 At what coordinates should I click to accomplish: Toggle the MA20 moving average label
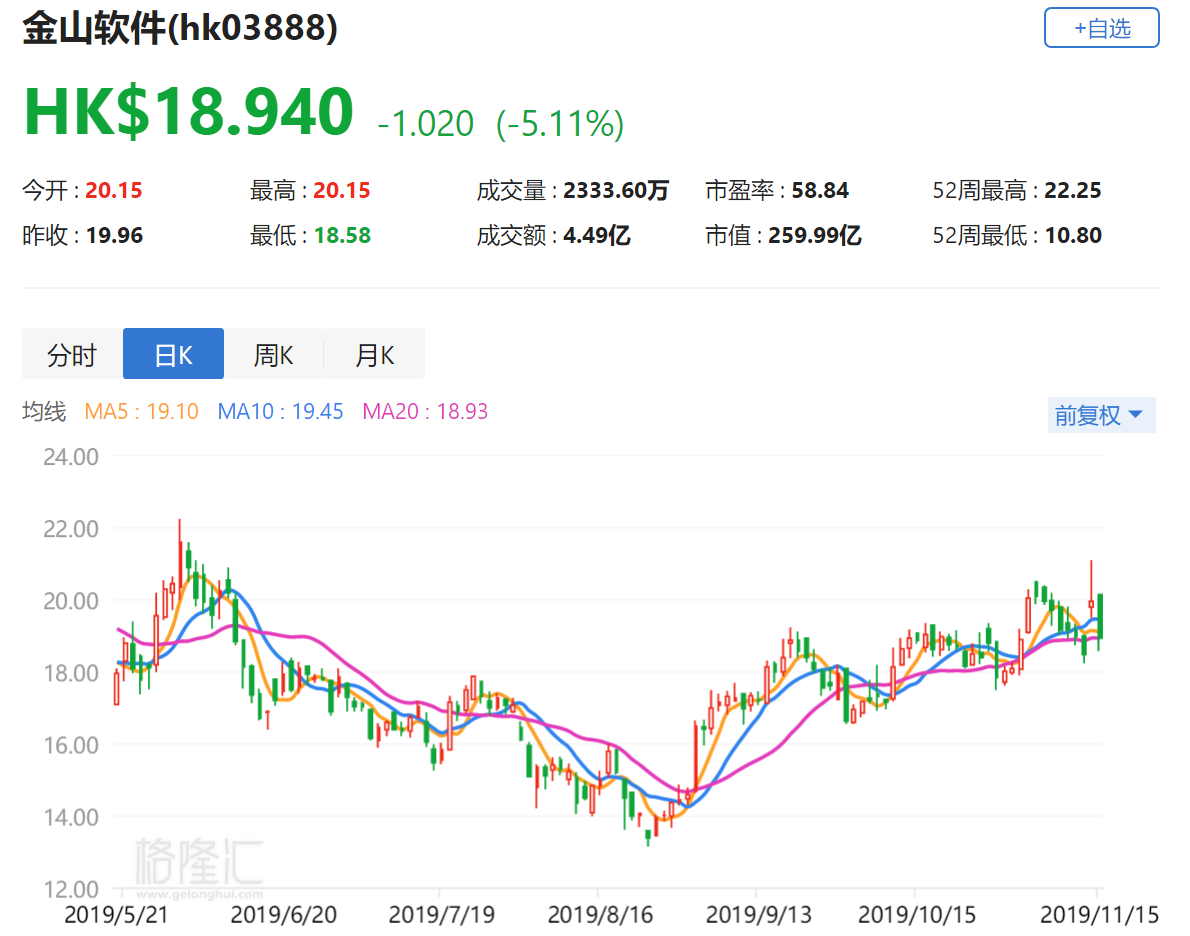click(425, 411)
